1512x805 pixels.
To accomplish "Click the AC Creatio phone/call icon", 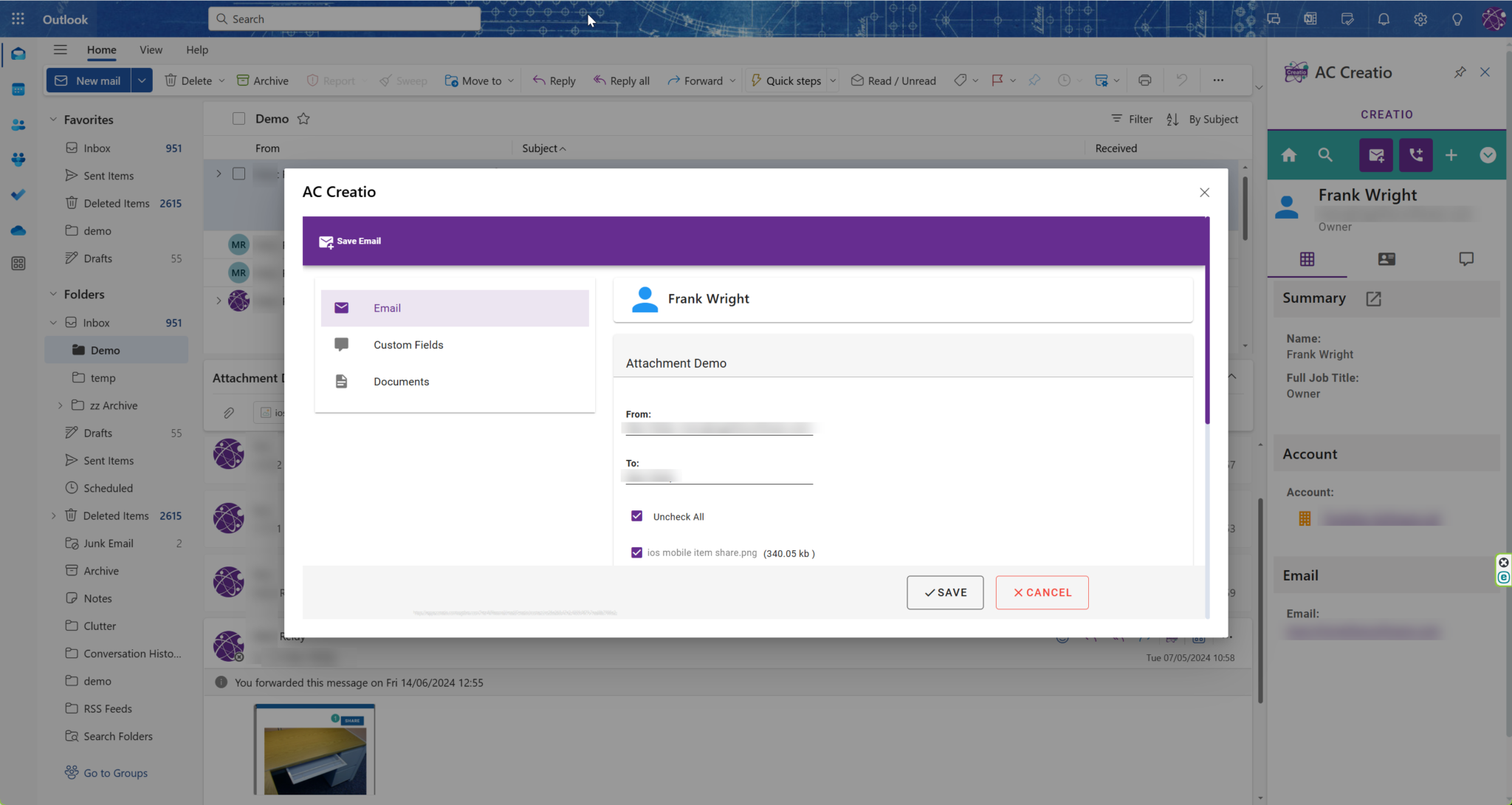I will (x=1417, y=155).
